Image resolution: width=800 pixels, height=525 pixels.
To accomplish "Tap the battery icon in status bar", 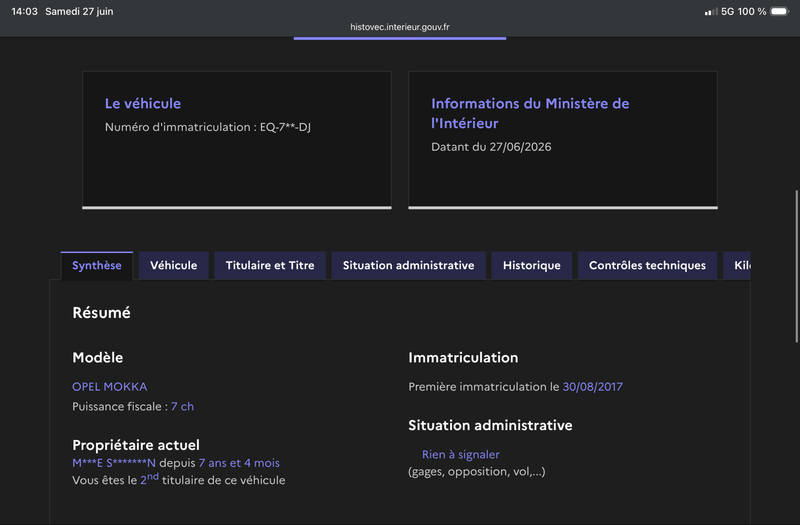I will coord(780,11).
